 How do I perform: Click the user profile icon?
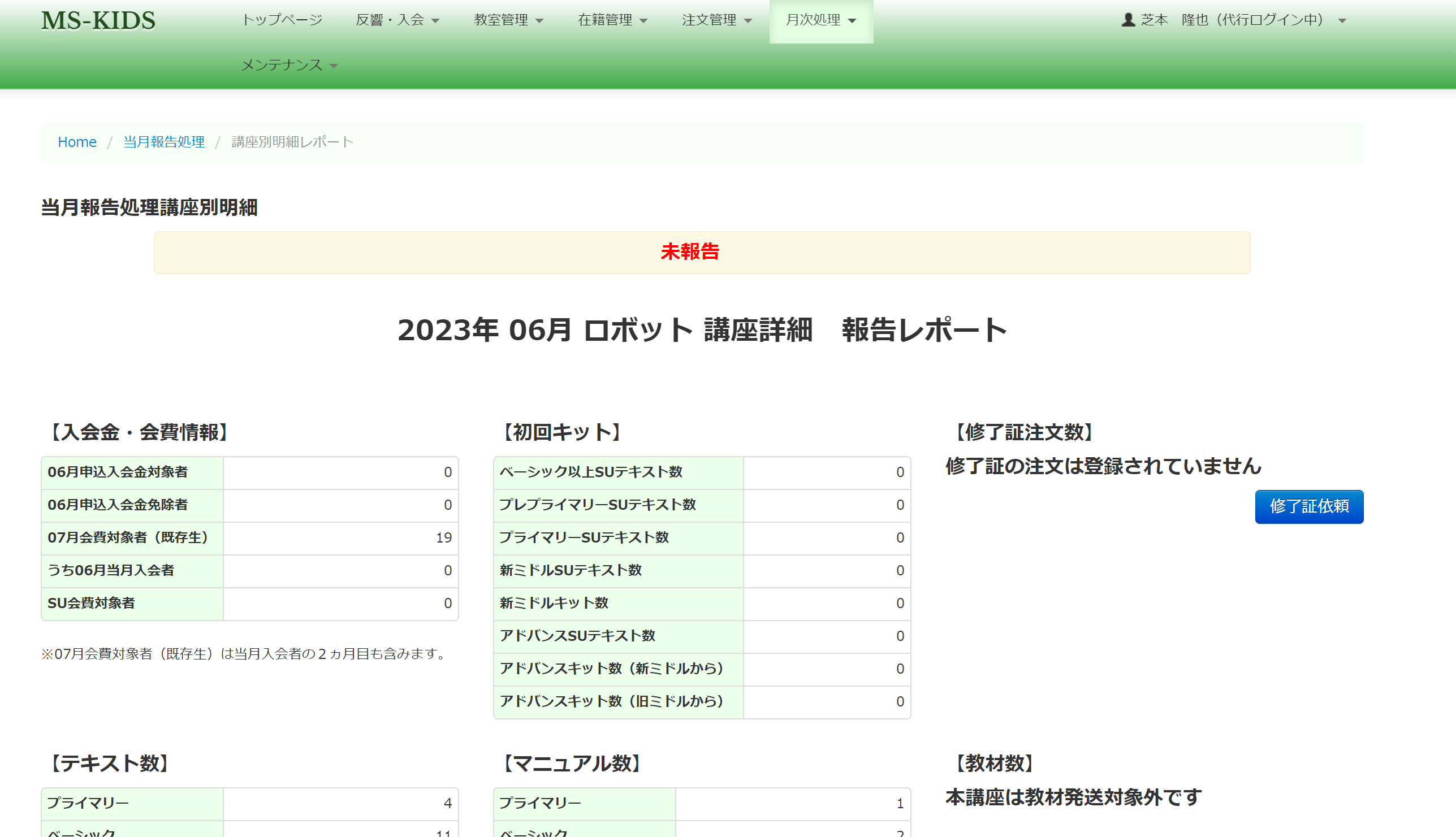(1128, 20)
